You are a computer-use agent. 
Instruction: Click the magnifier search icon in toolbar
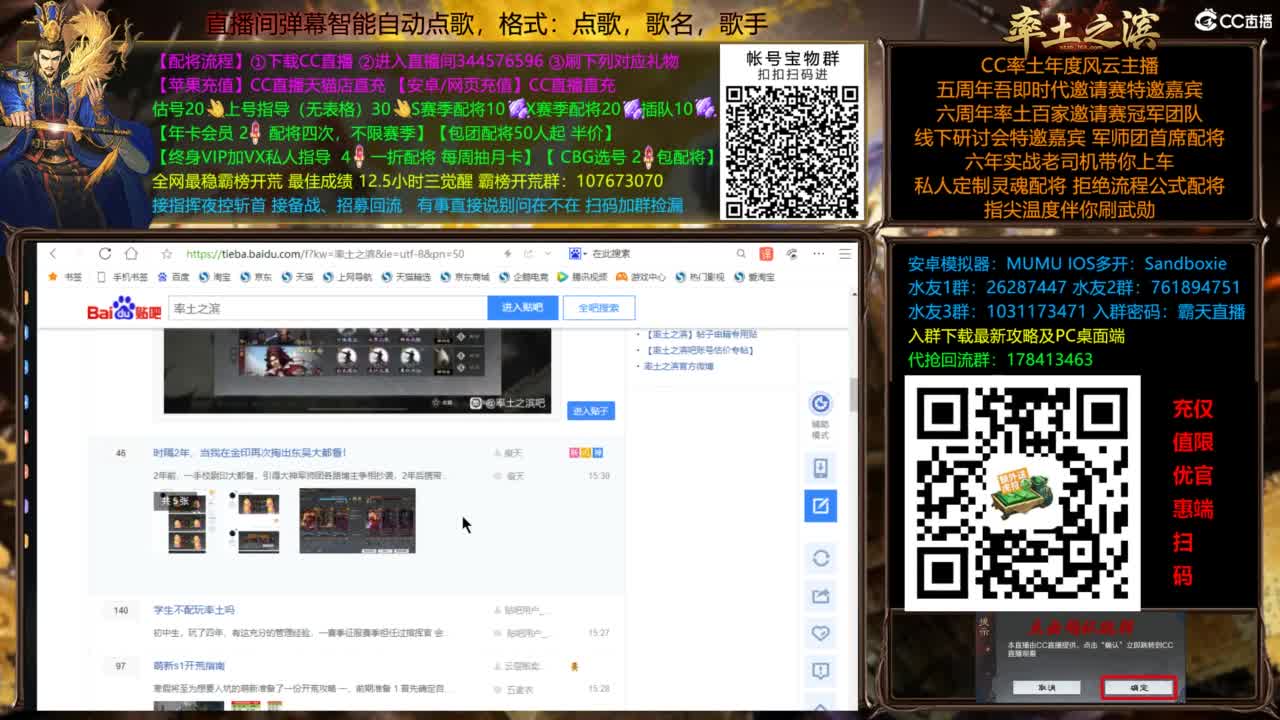(x=741, y=254)
